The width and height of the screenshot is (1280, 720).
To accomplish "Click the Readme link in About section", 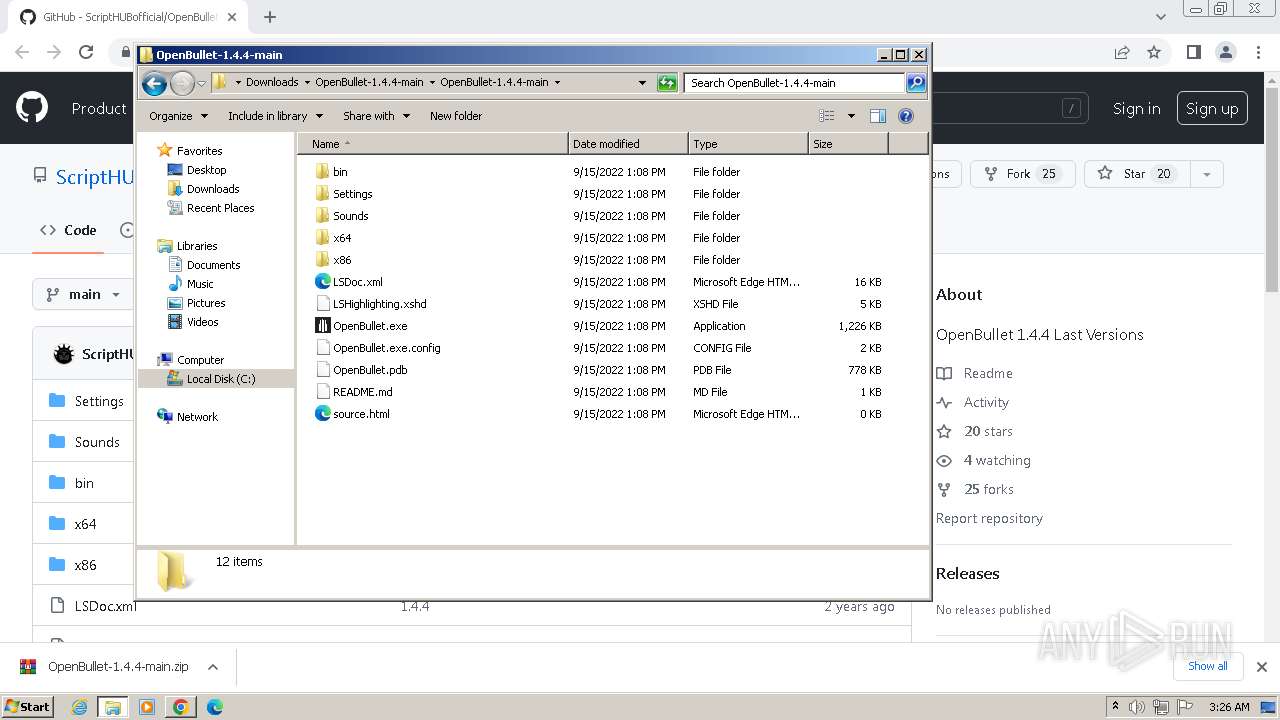I will (x=988, y=373).
